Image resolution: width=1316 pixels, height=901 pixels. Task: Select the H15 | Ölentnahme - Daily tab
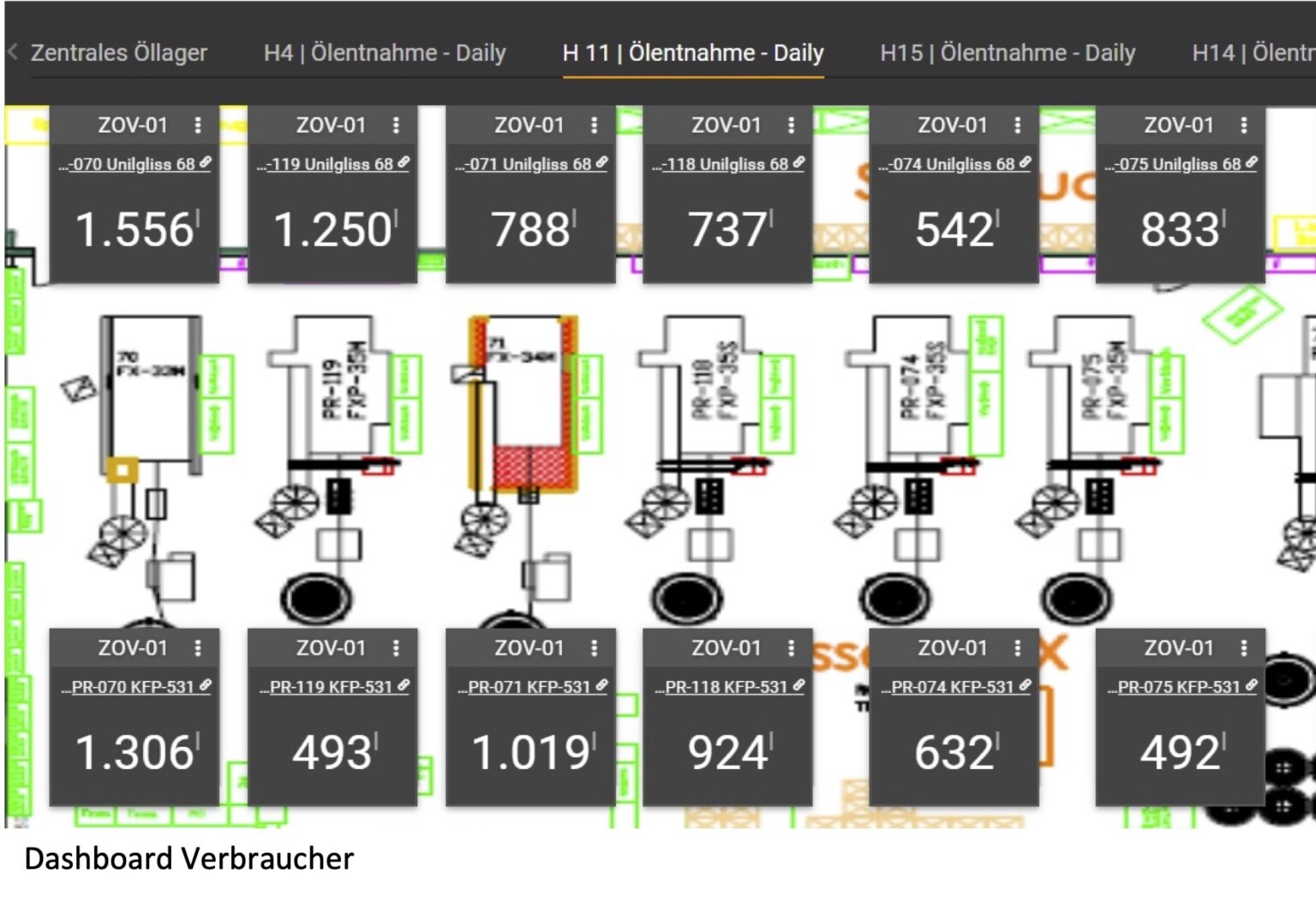(x=1008, y=53)
